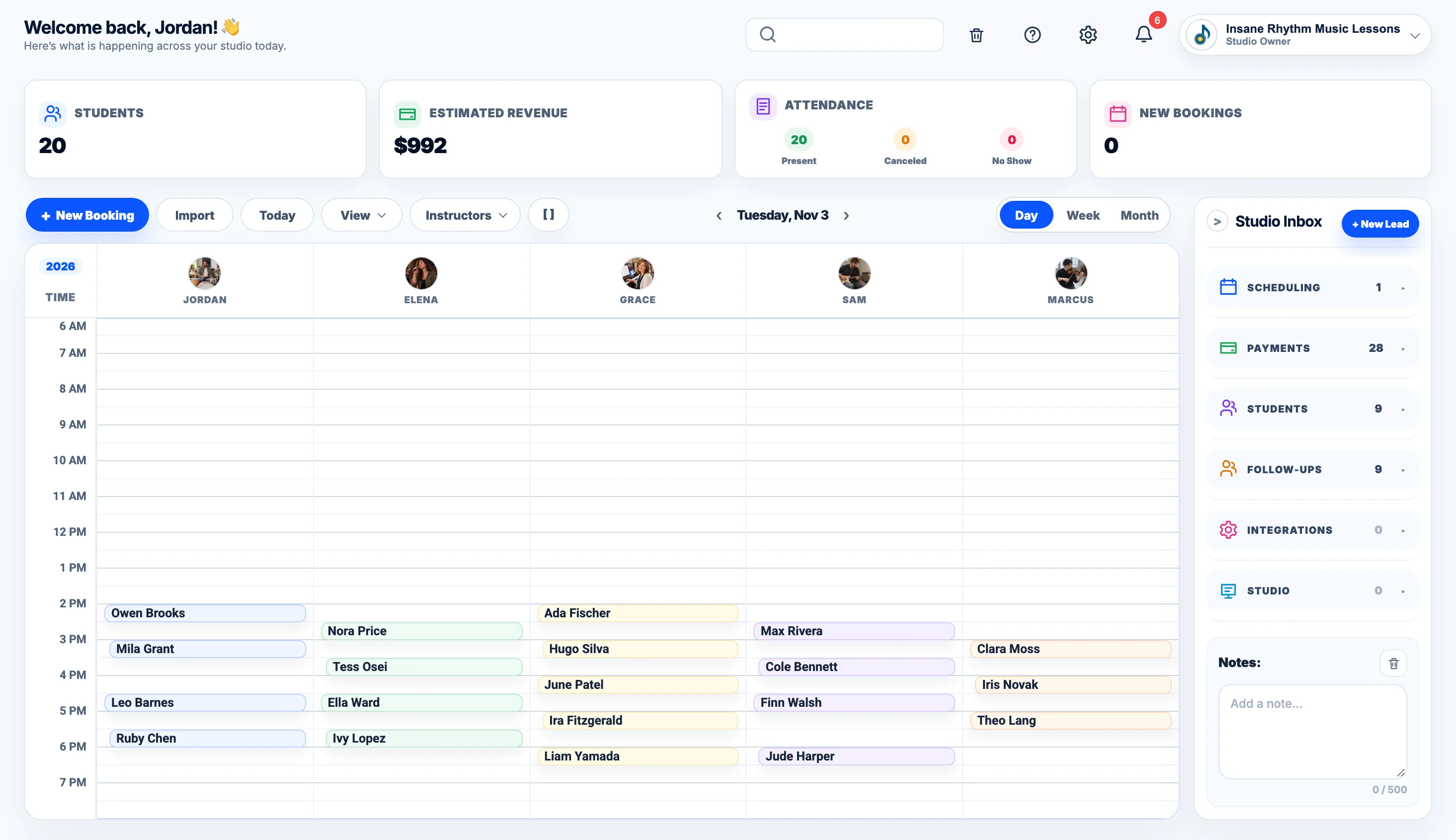This screenshot has width=1456, height=840.
Task: Open settings gear icon in header
Action: point(1088,35)
